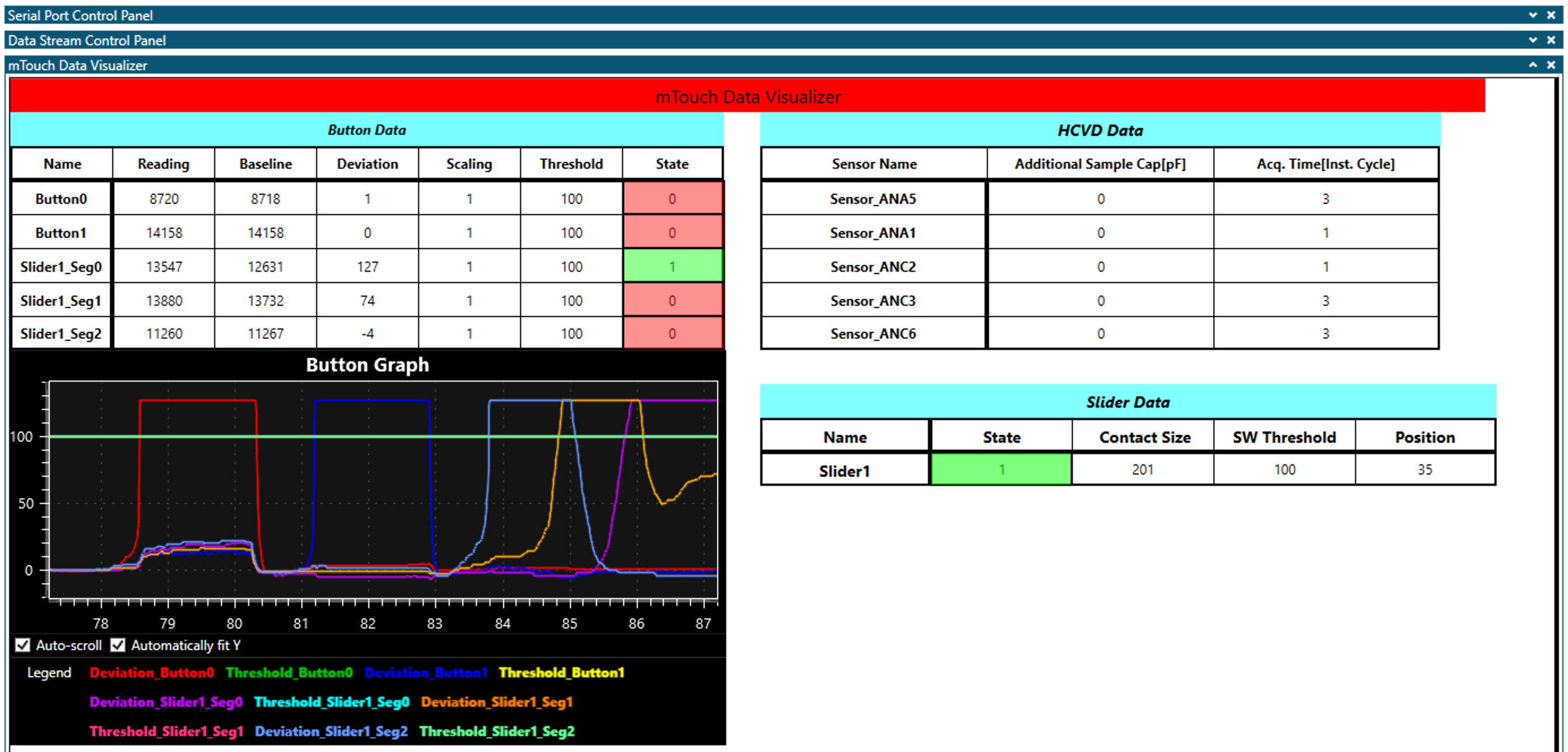Viewport: 1568px width, 752px height.
Task: Click the Serial Port Control Panel title
Action: click(x=80, y=15)
